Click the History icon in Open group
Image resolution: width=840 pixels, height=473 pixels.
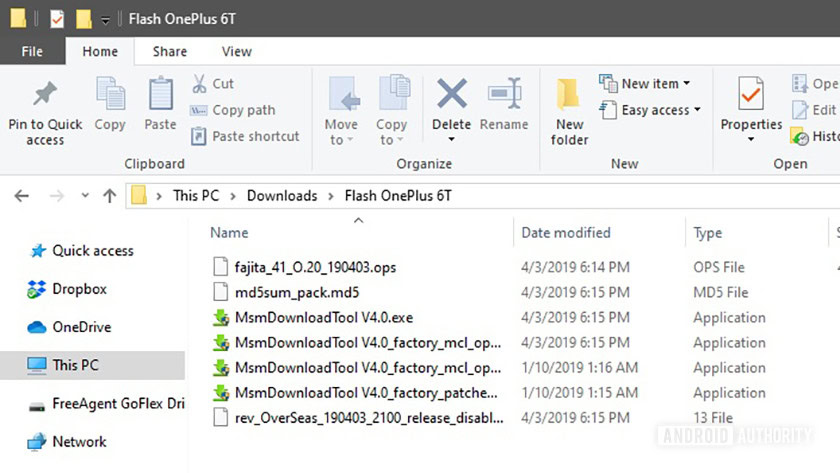coord(800,137)
